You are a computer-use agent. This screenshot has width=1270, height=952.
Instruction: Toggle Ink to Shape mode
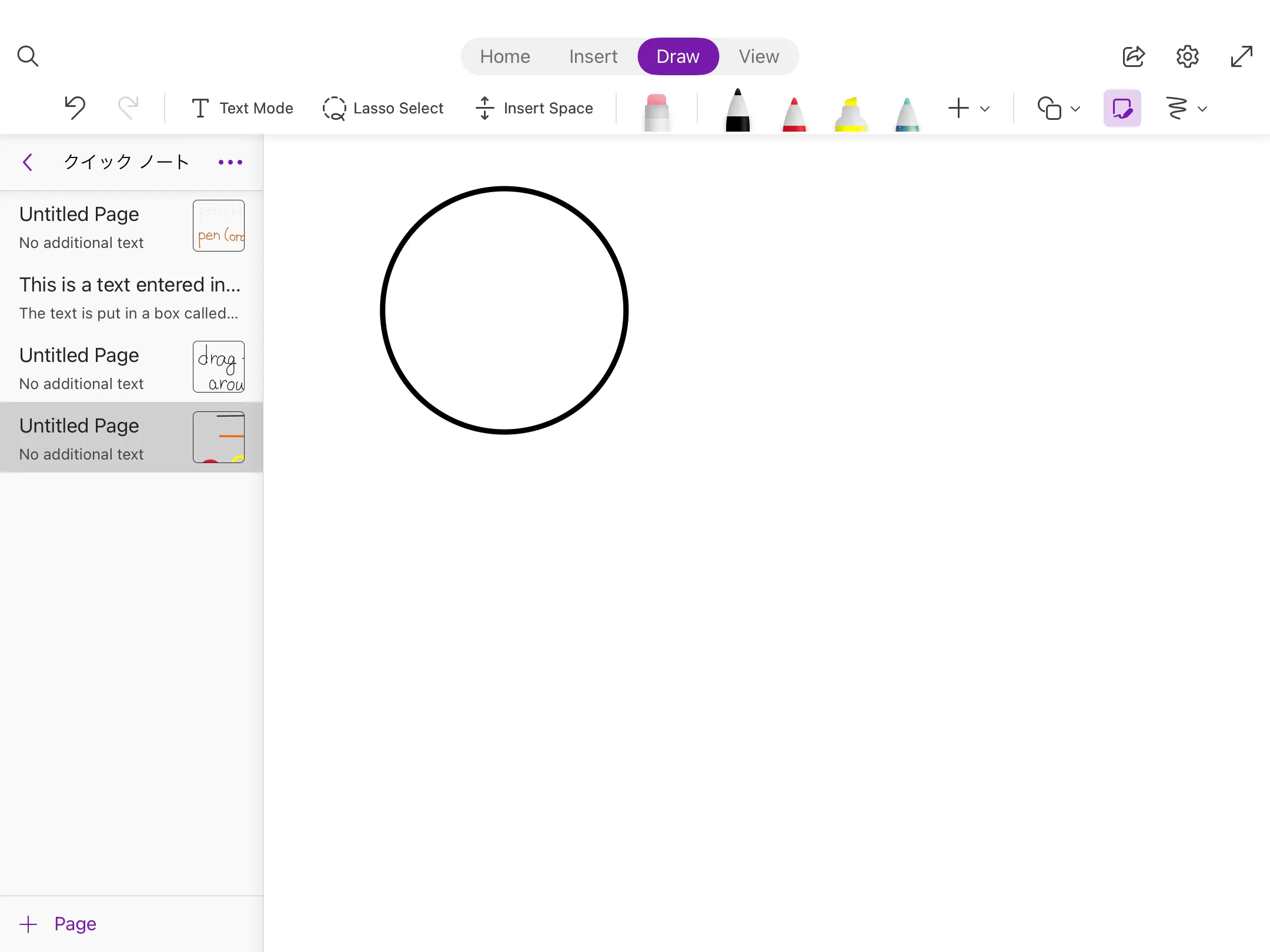pyautogui.click(x=1122, y=108)
